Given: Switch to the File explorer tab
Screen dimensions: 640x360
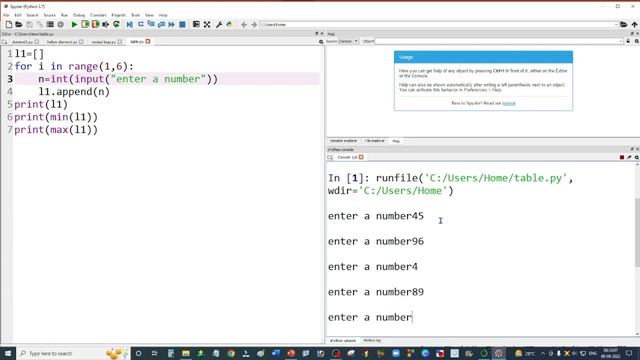Looking at the screenshot, I should click(374, 141).
